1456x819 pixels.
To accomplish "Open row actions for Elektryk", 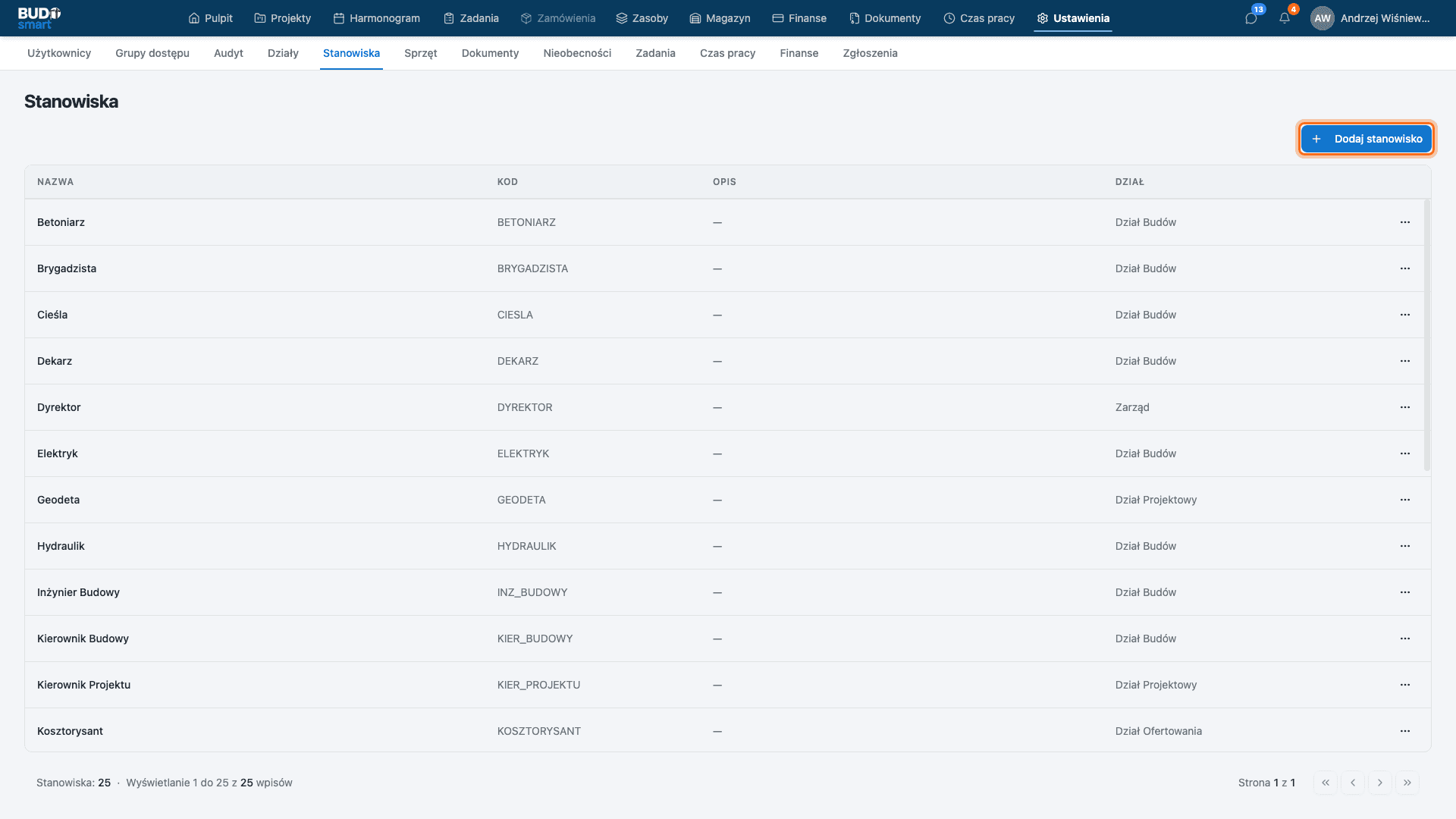I will tap(1405, 453).
